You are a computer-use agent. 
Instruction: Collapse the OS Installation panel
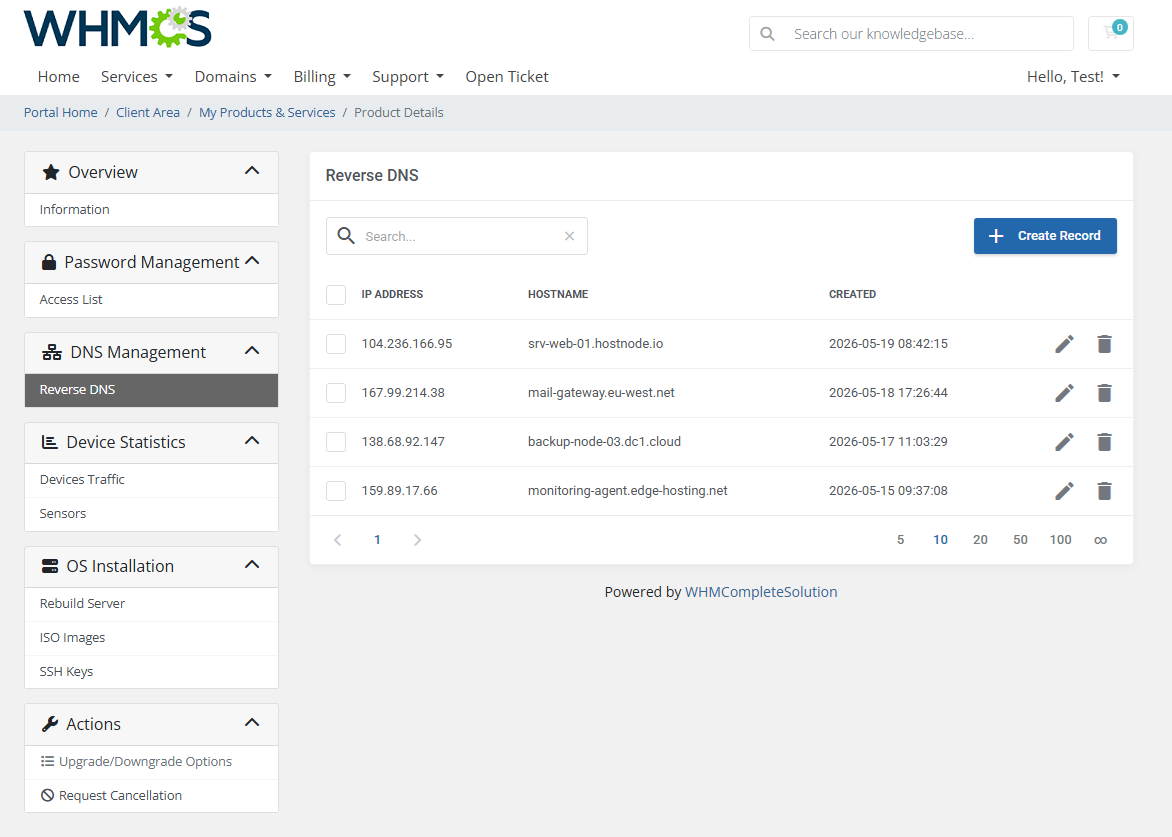[x=252, y=565]
